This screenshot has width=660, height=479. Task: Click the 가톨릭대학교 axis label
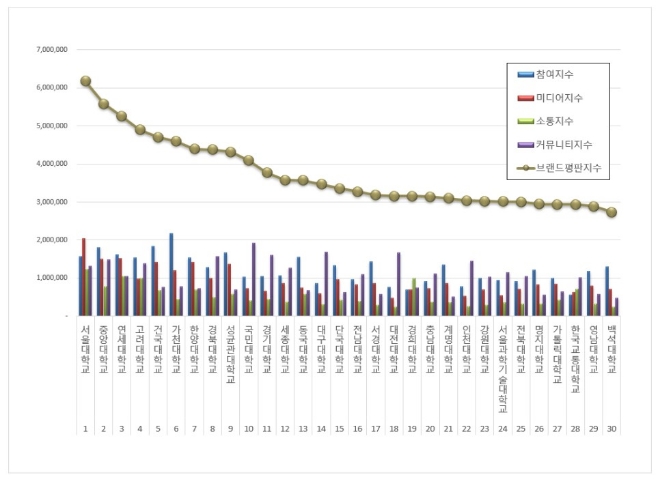click(x=557, y=354)
